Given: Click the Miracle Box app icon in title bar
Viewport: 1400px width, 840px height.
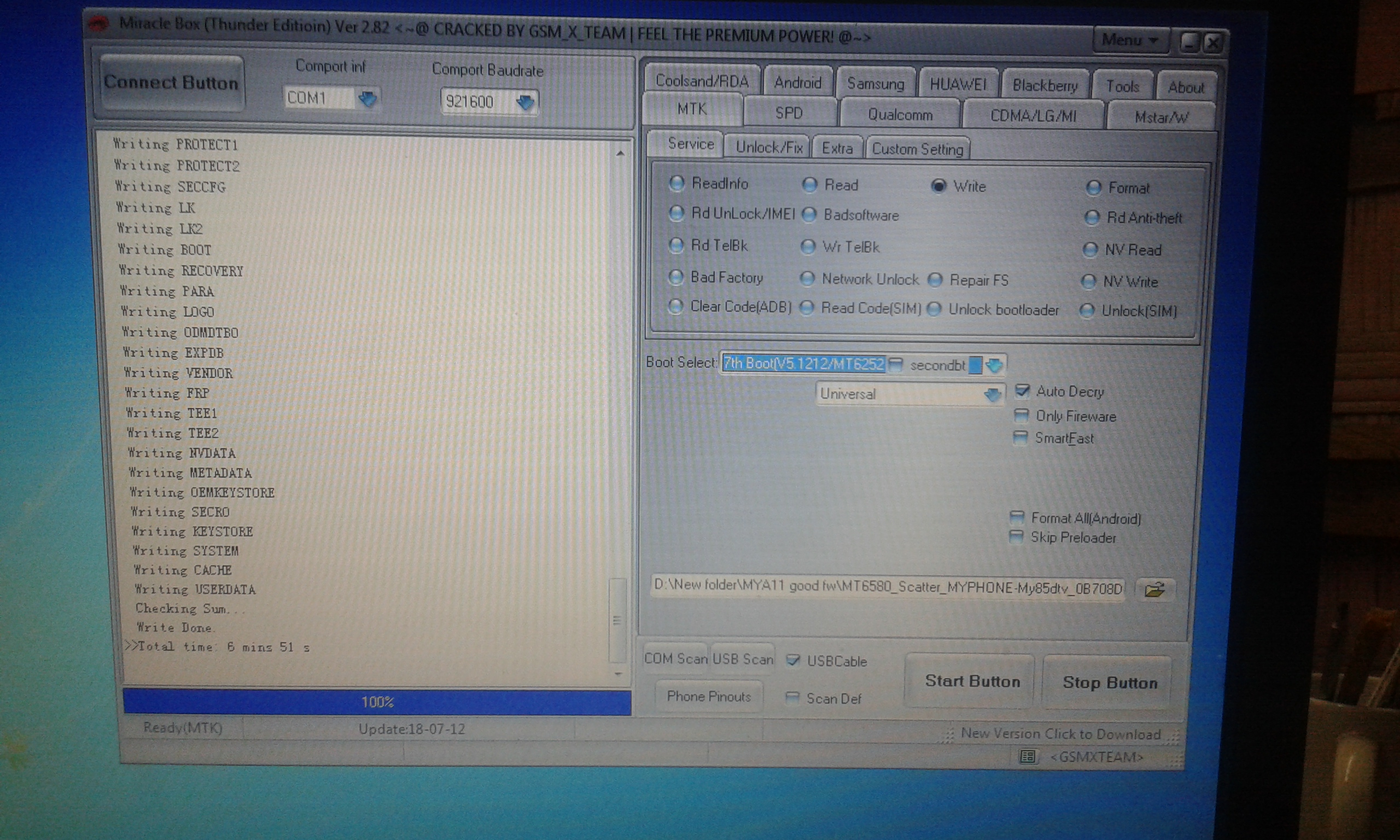Looking at the screenshot, I should [100, 25].
